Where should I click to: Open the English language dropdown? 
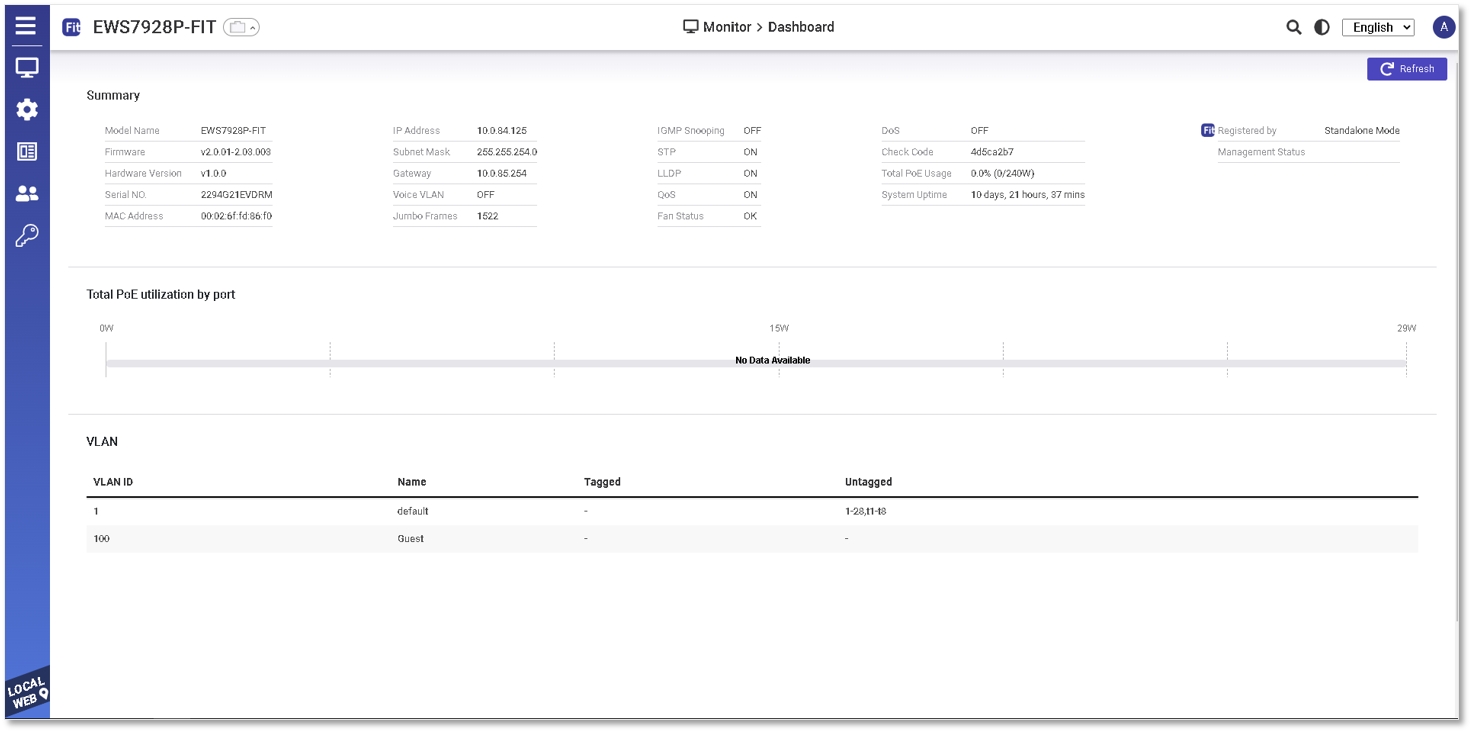[x=1378, y=28]
